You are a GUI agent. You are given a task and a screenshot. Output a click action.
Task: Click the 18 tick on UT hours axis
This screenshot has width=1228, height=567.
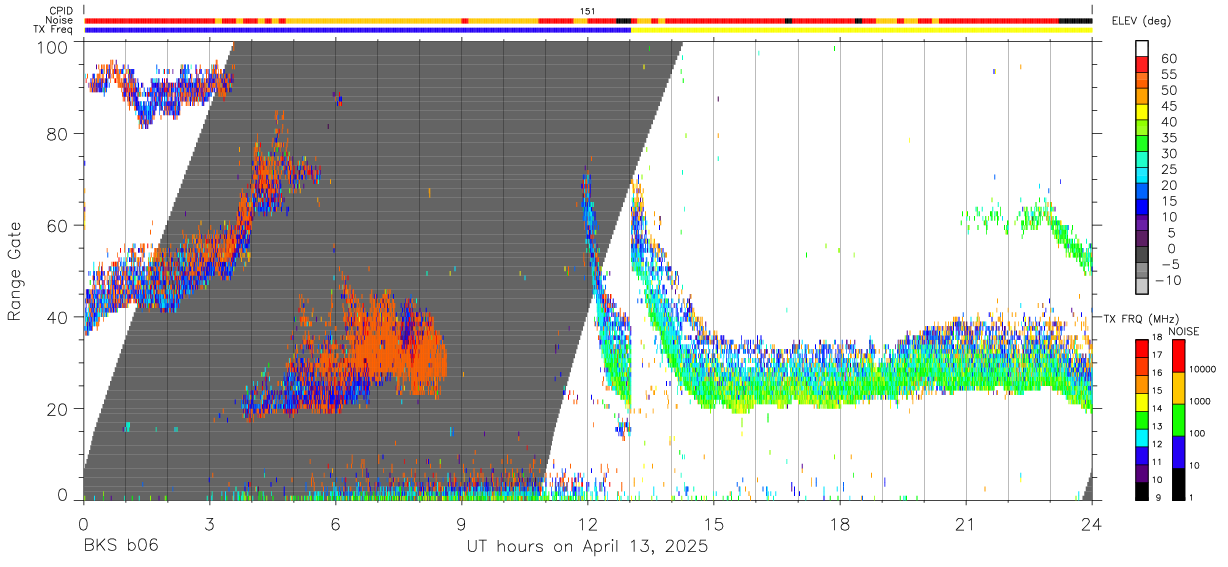click(x=840, y=525)
